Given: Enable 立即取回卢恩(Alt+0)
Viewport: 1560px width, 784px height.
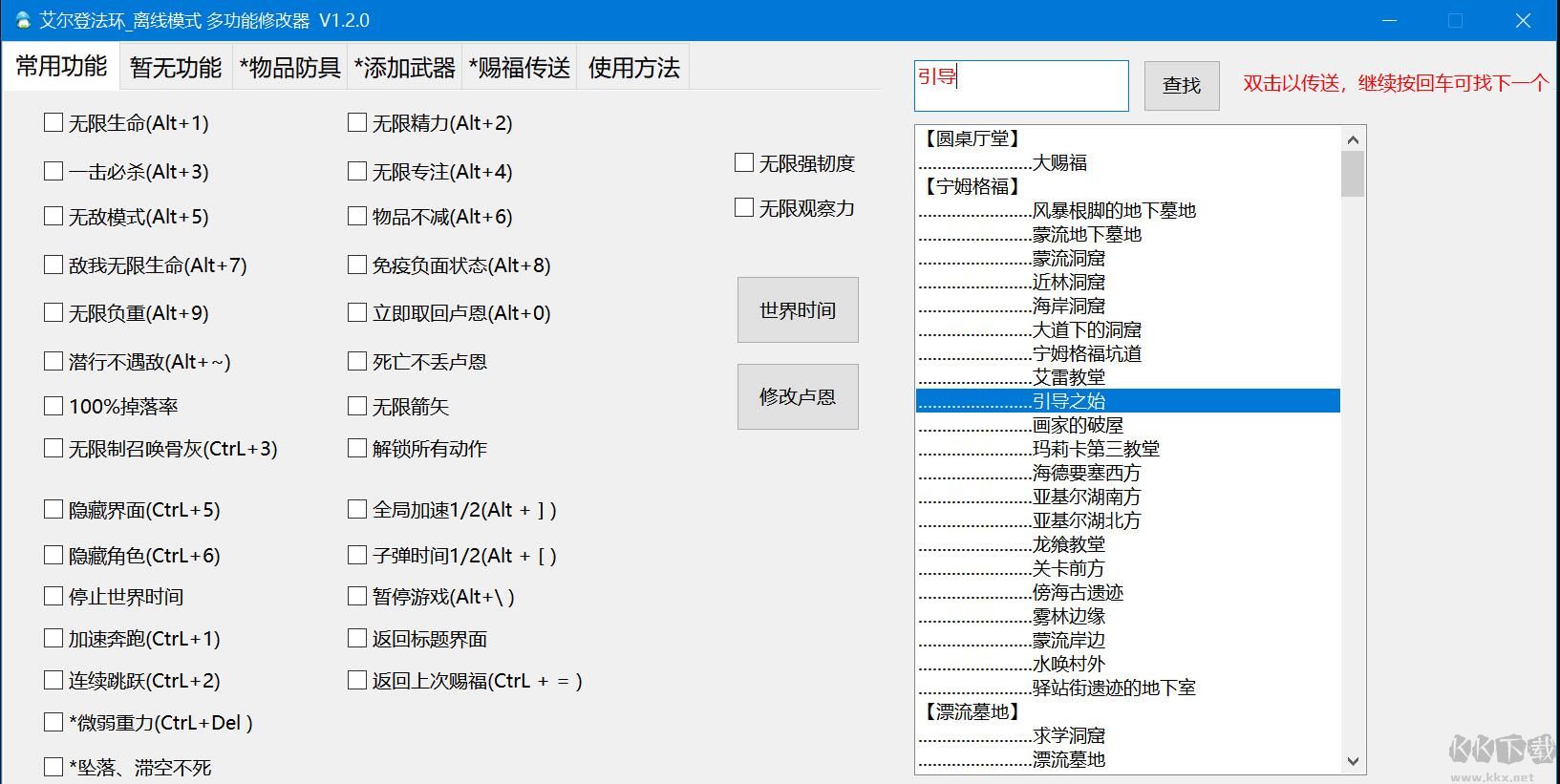Looking at the screenshot, I should pos(357,312).
